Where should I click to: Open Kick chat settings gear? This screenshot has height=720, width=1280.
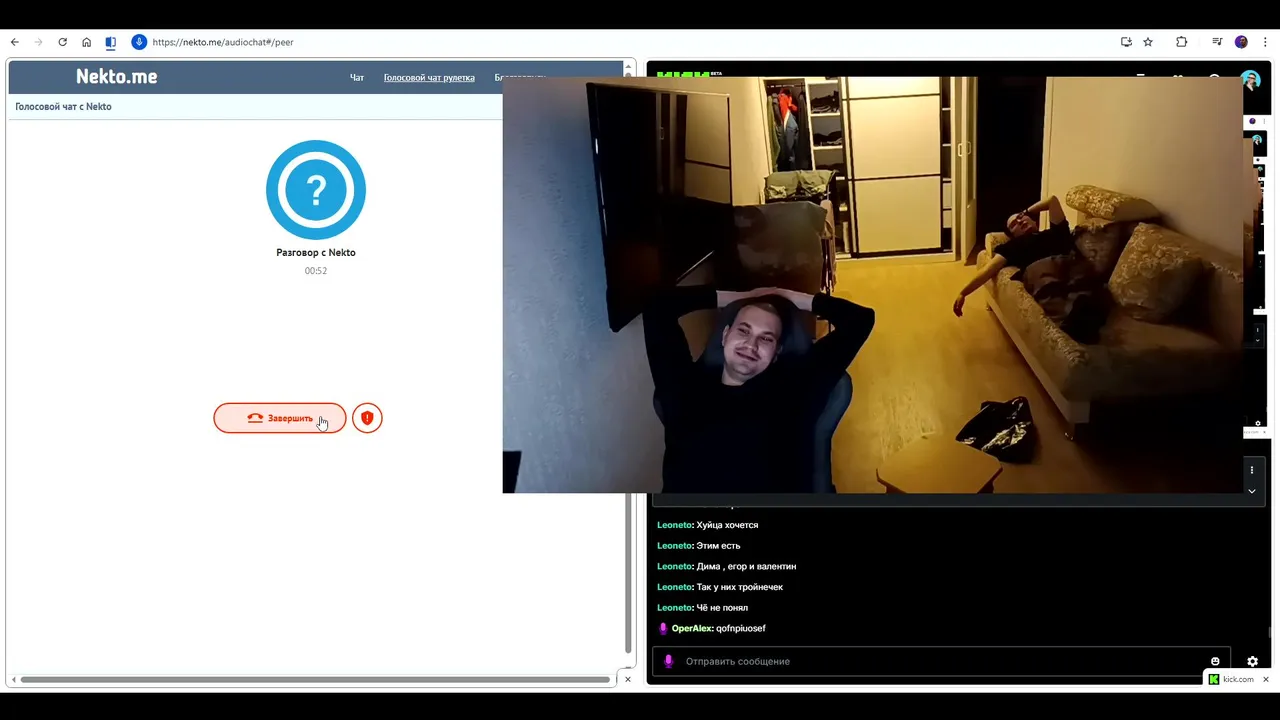point(1252,661)
